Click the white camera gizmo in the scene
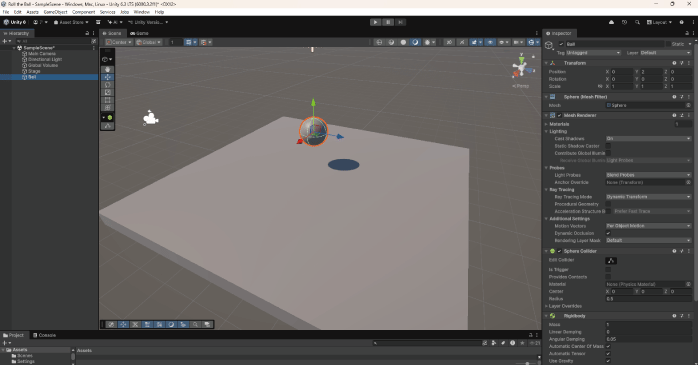Image resolution: width=698 pixels, height=365 pixels. coord(150,118)
